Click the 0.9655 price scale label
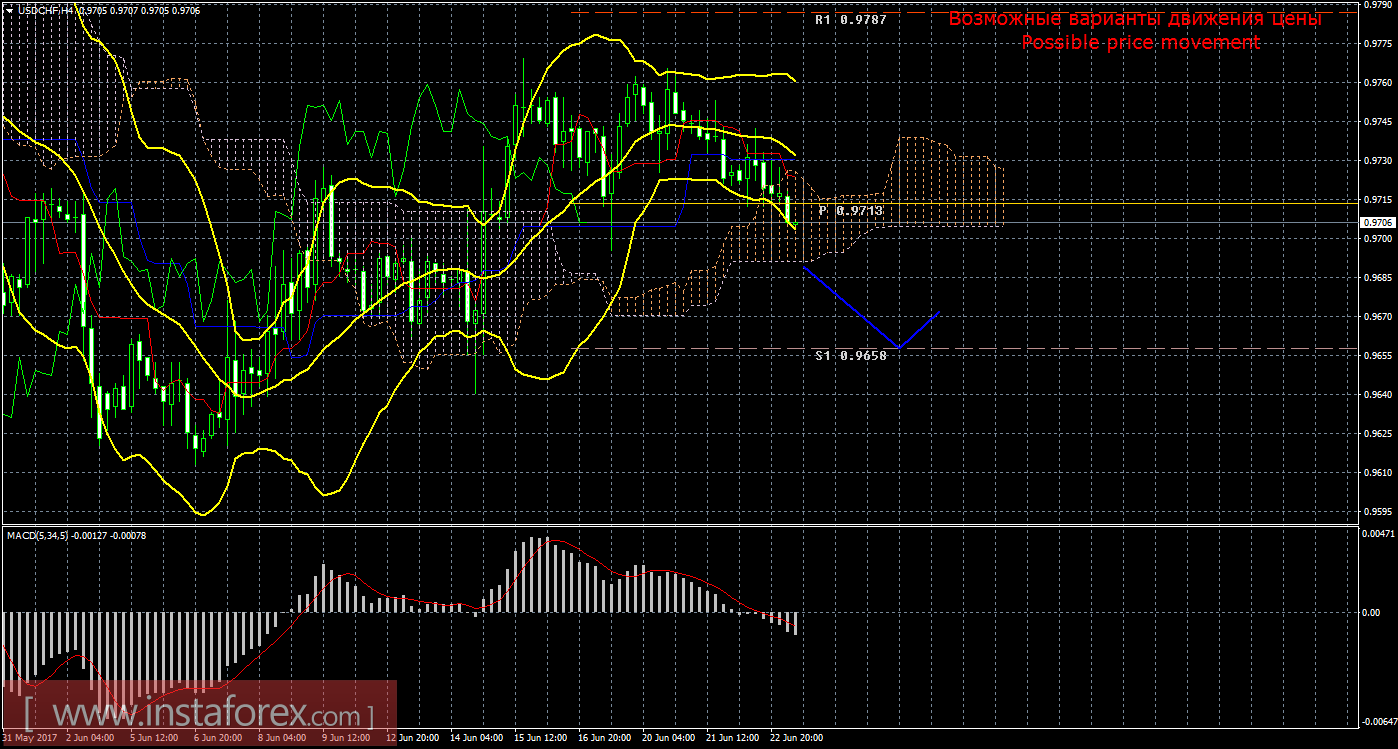 (1377, 356)
